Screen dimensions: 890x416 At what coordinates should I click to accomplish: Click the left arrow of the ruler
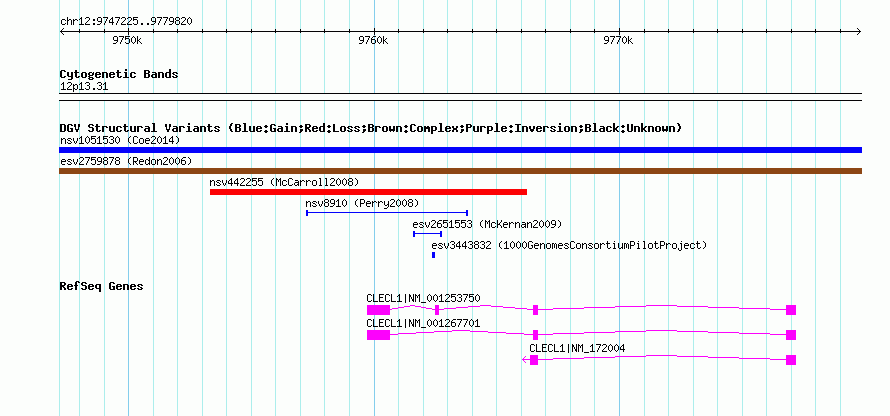pos(62,32)
